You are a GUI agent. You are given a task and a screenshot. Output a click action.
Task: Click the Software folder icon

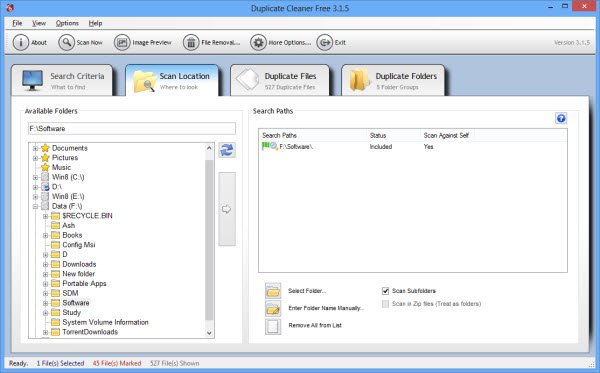[x=55, y=303]
